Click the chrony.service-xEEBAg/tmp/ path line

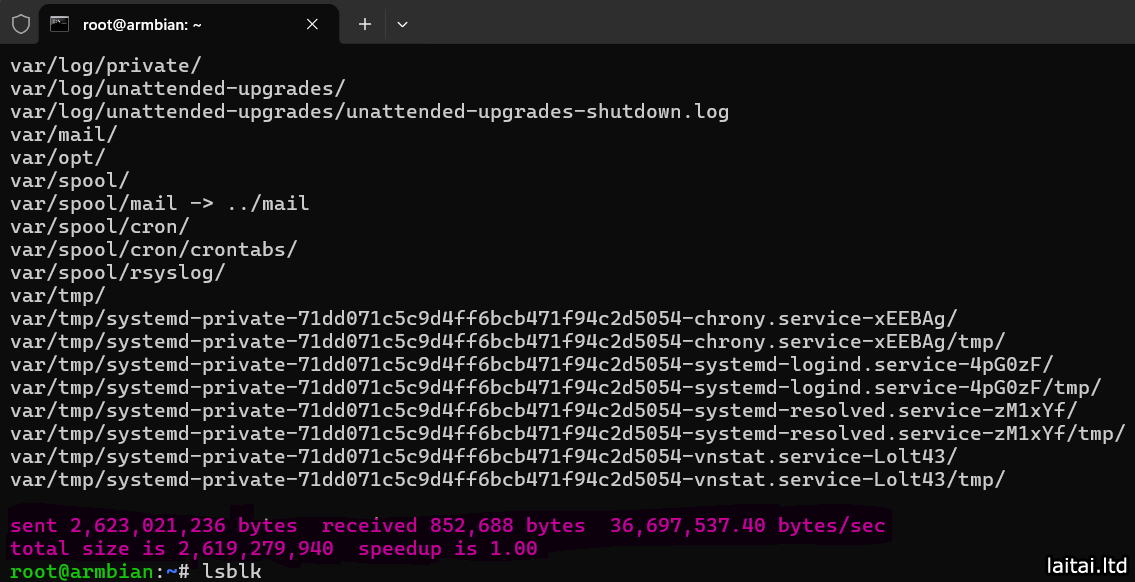click(x=508, y=342)
